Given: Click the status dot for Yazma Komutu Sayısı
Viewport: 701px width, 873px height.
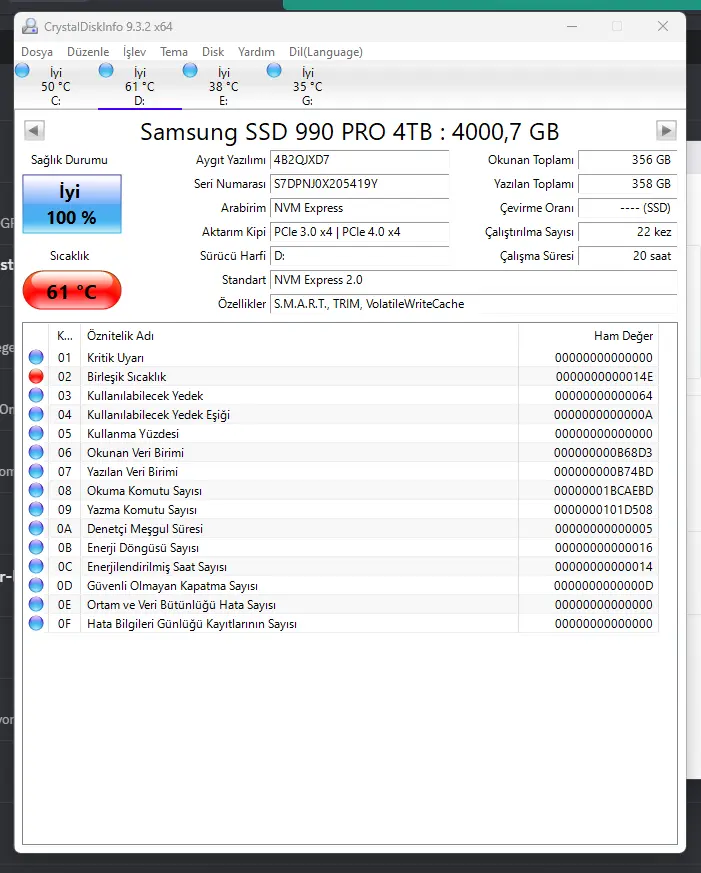Looking at the screenshot, I should coord(36,509).
